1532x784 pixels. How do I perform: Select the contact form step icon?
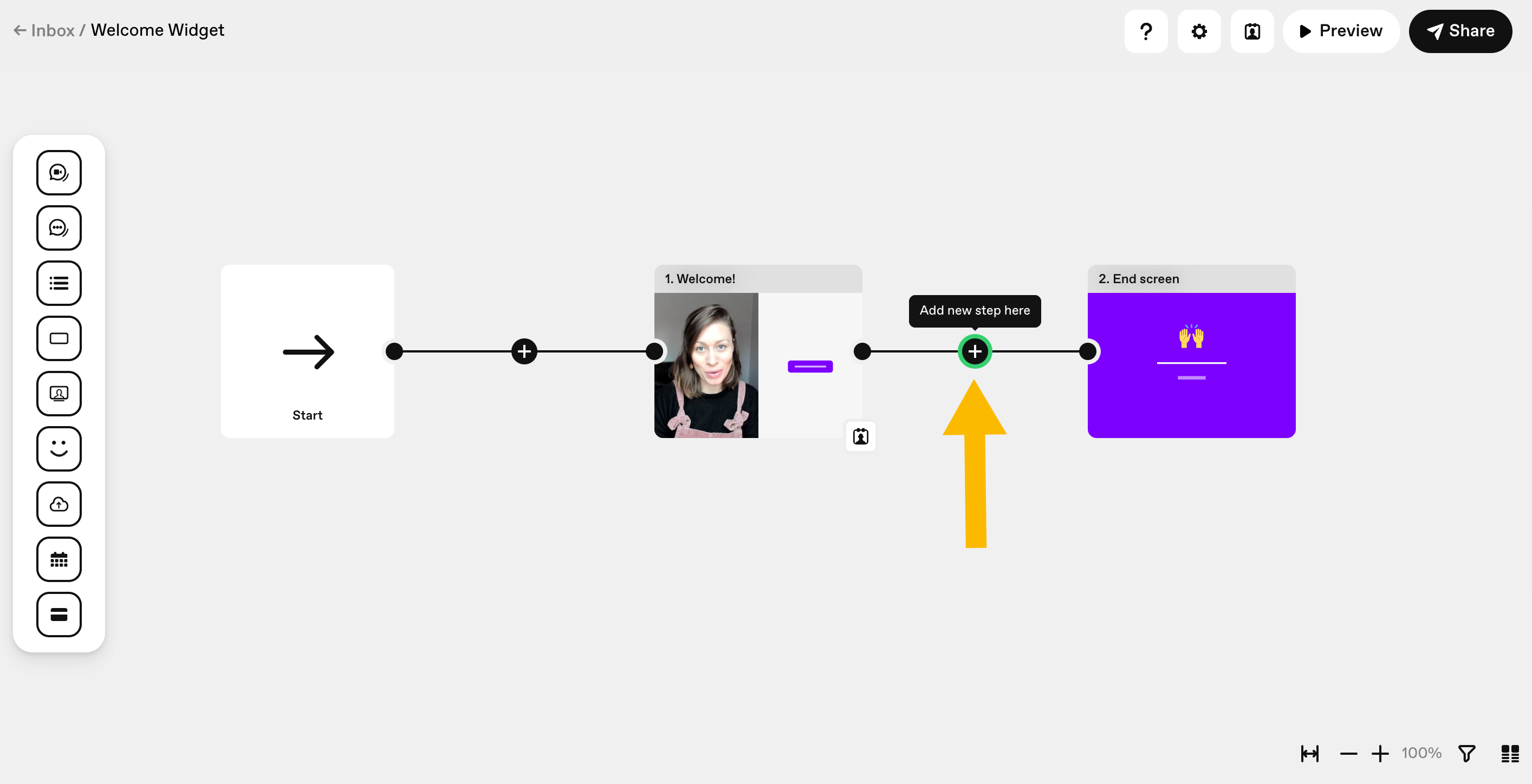click(59, 394)
